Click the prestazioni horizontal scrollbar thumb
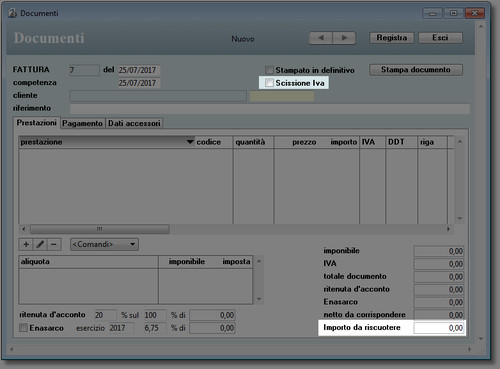The width and height of the screenshot is (500, 369). point(100,229)
